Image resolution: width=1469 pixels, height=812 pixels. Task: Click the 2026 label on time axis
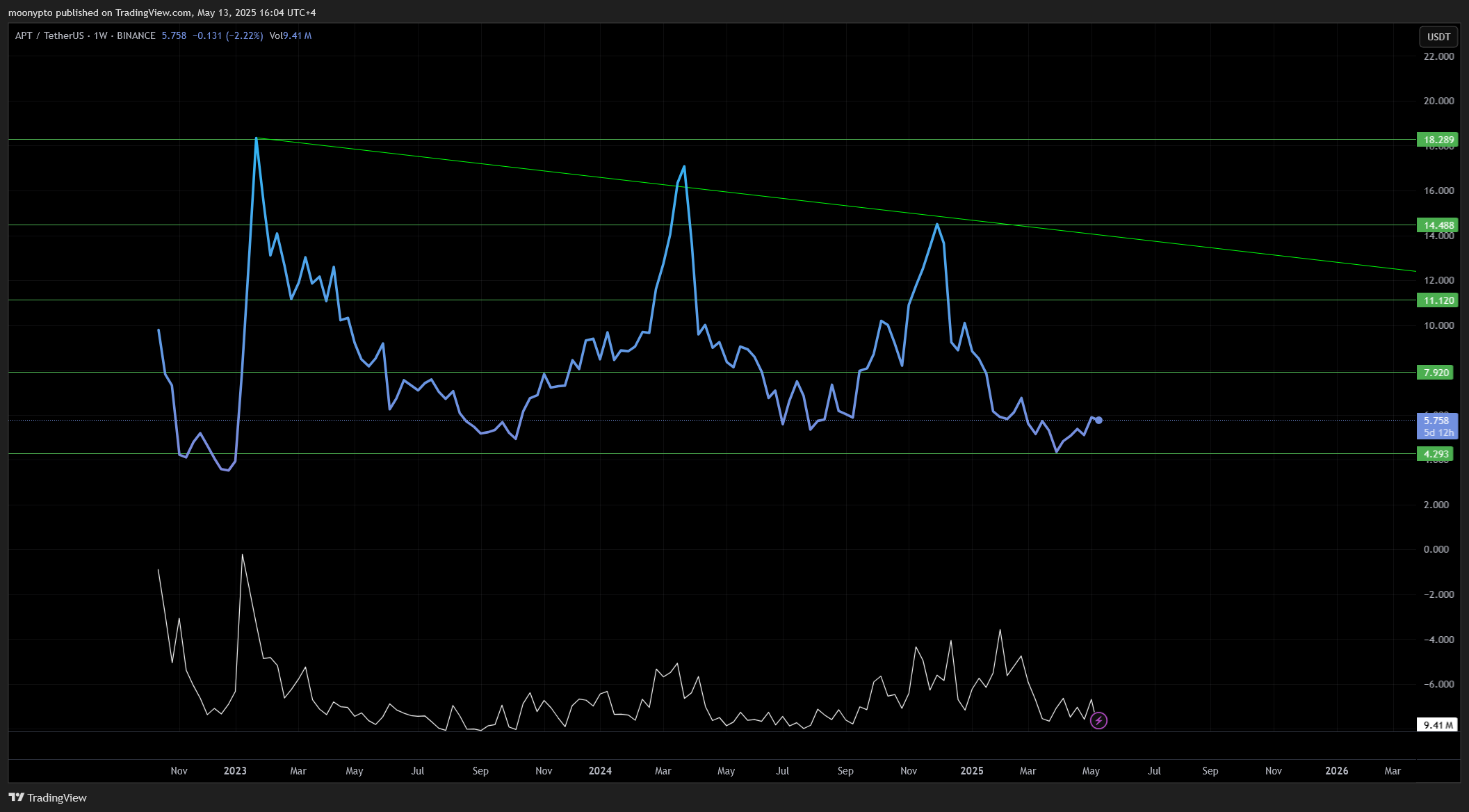coord(1337,771)
